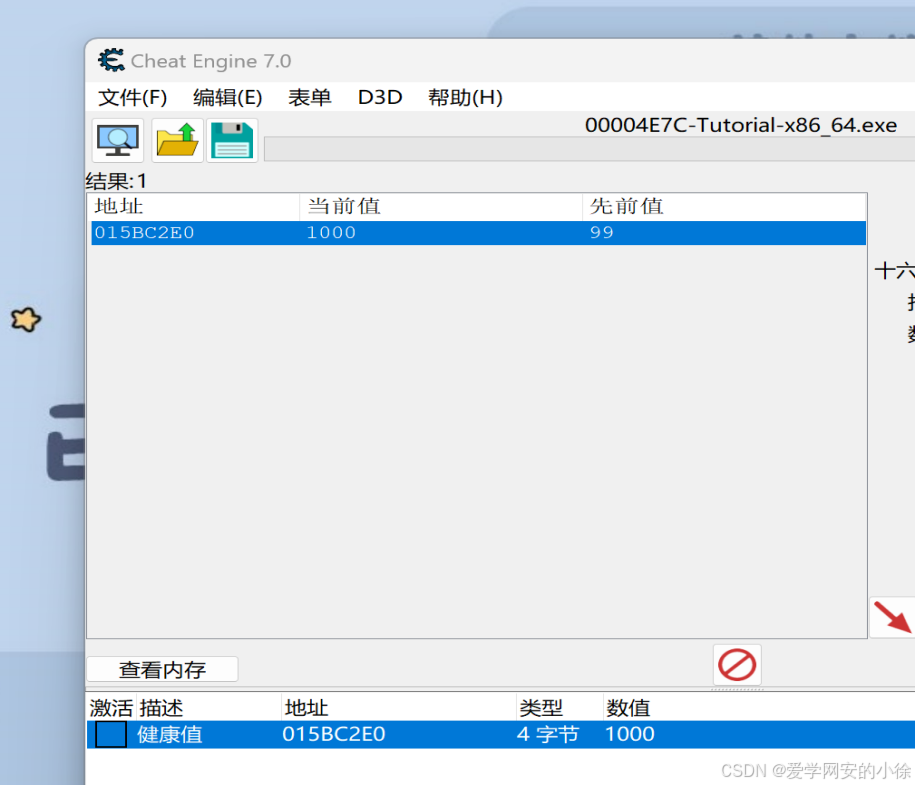This screenshot has width=915, height=786.
Task: Open the 表单 menu
Action: (309, 97)
